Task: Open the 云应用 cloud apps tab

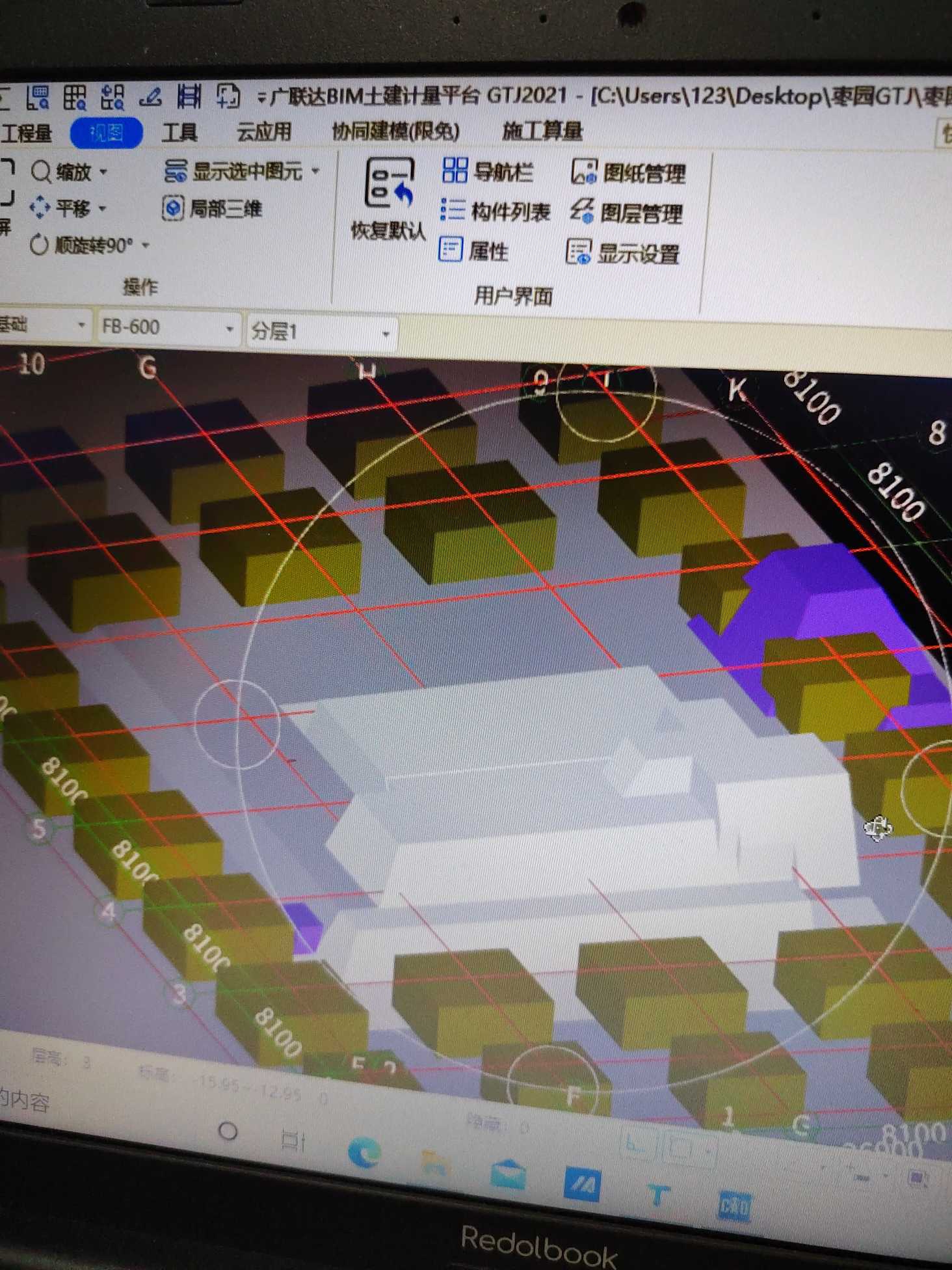Action: [x=263, y=132]
